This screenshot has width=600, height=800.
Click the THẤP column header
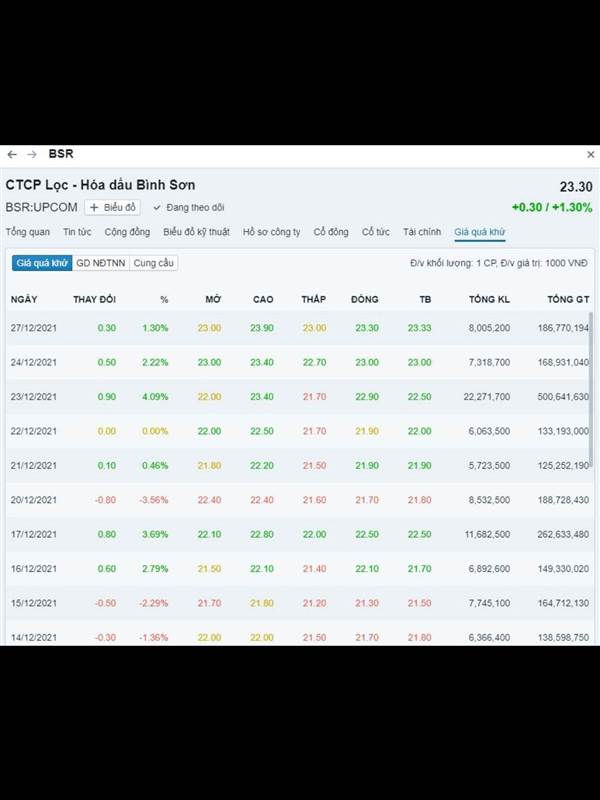(x=313, y=299)
